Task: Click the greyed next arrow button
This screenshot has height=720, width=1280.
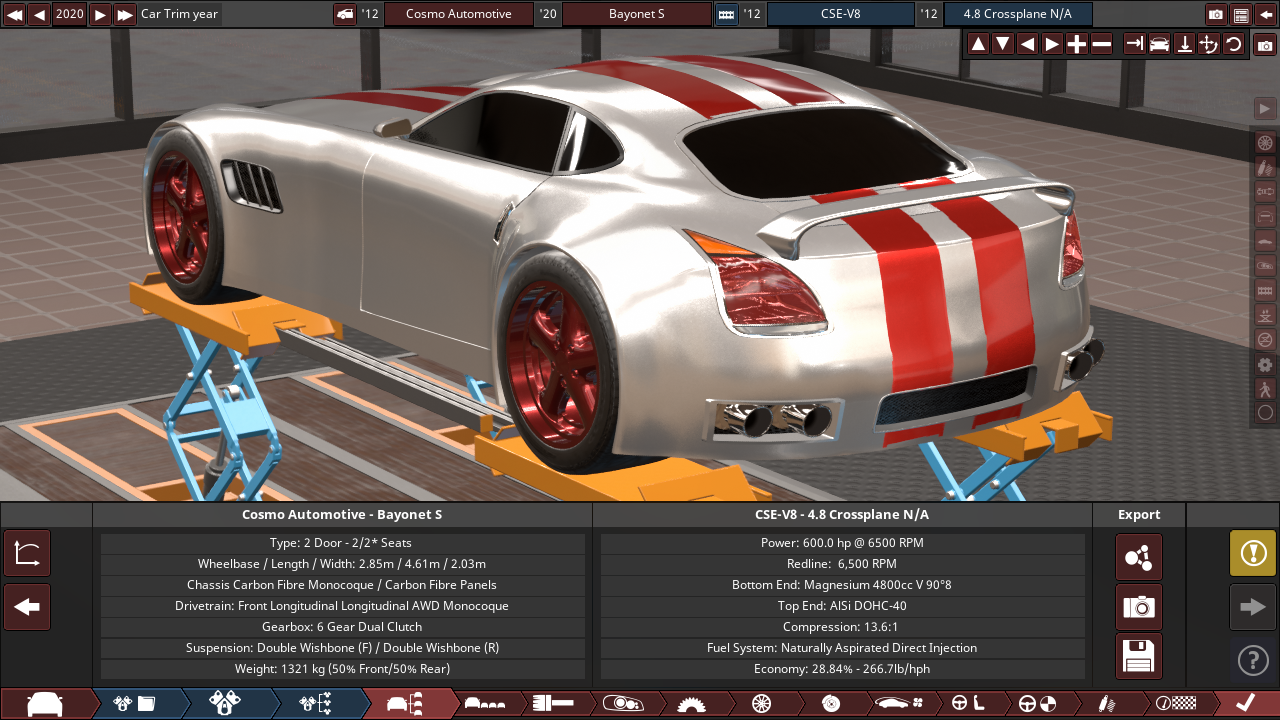Action: pos(1253,607)
